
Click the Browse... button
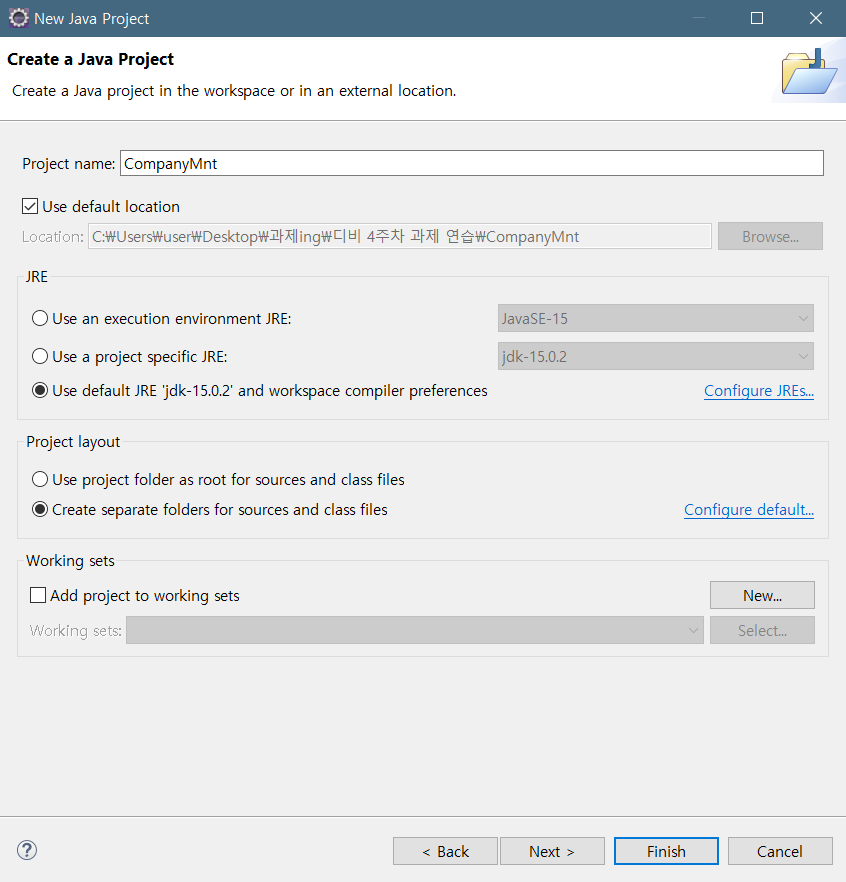coord(770,236)
